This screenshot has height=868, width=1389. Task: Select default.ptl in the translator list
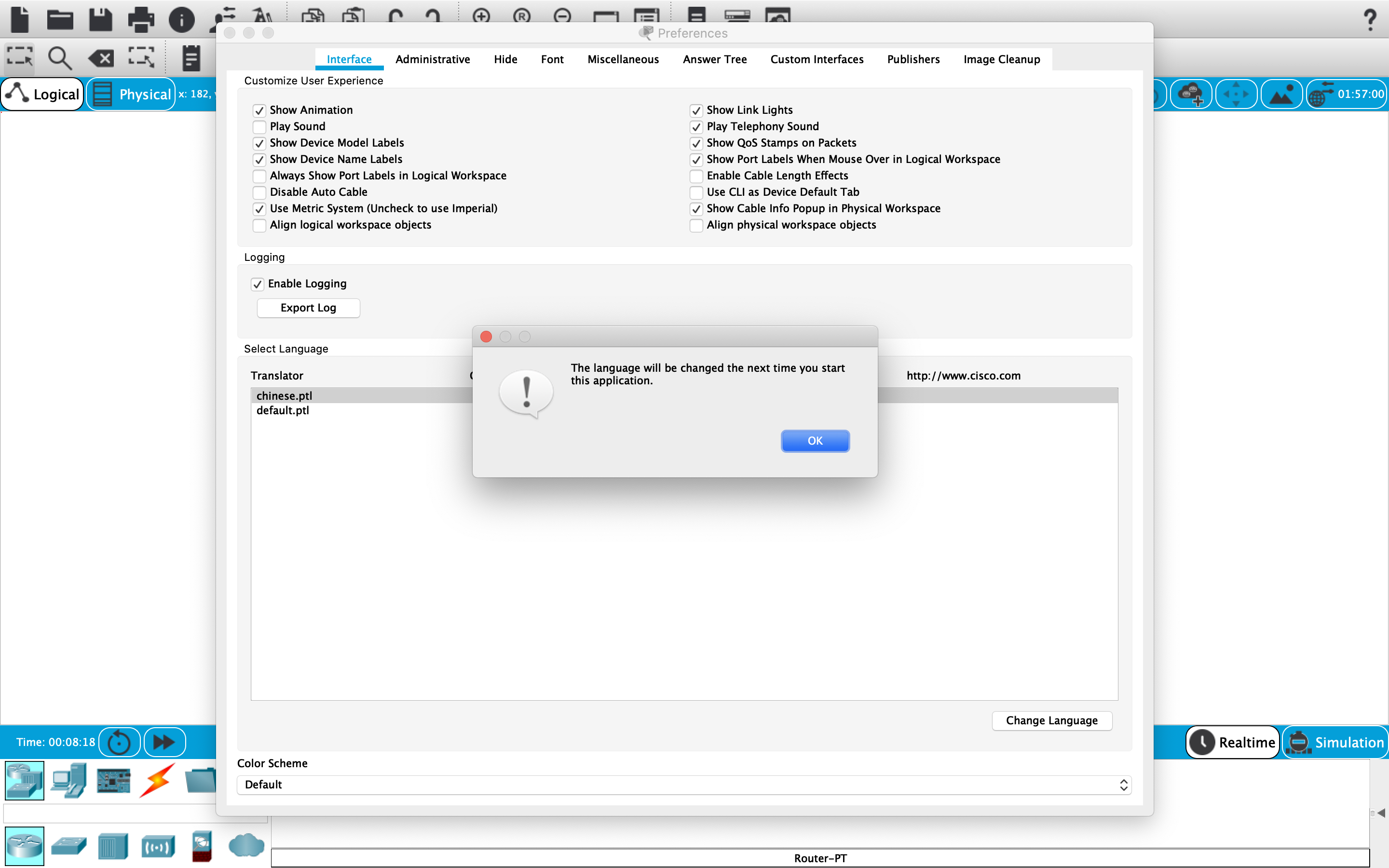[x=283, y=410]
